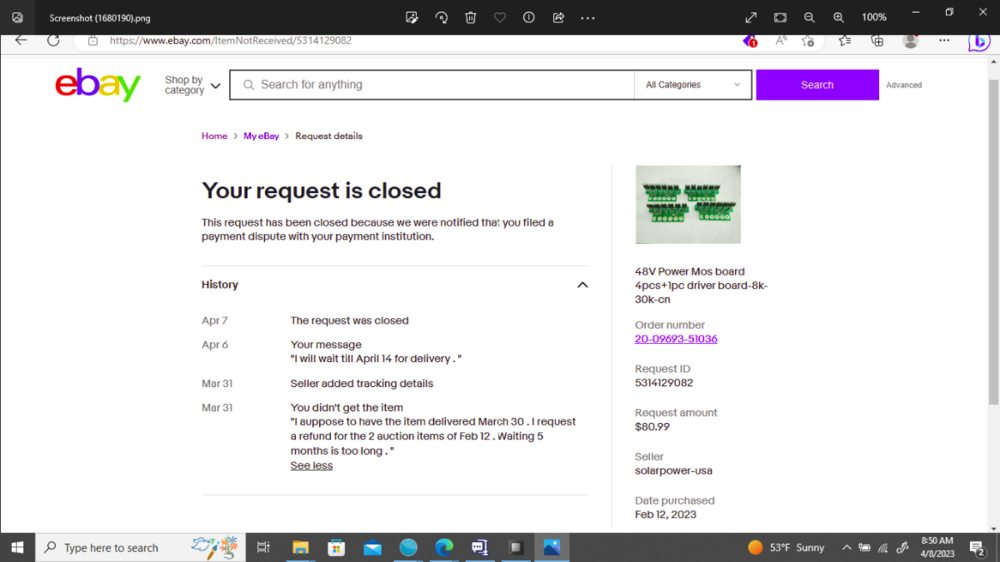Click the read aloud icon in address bar
Screen dimensions: 1000x562
781,41
